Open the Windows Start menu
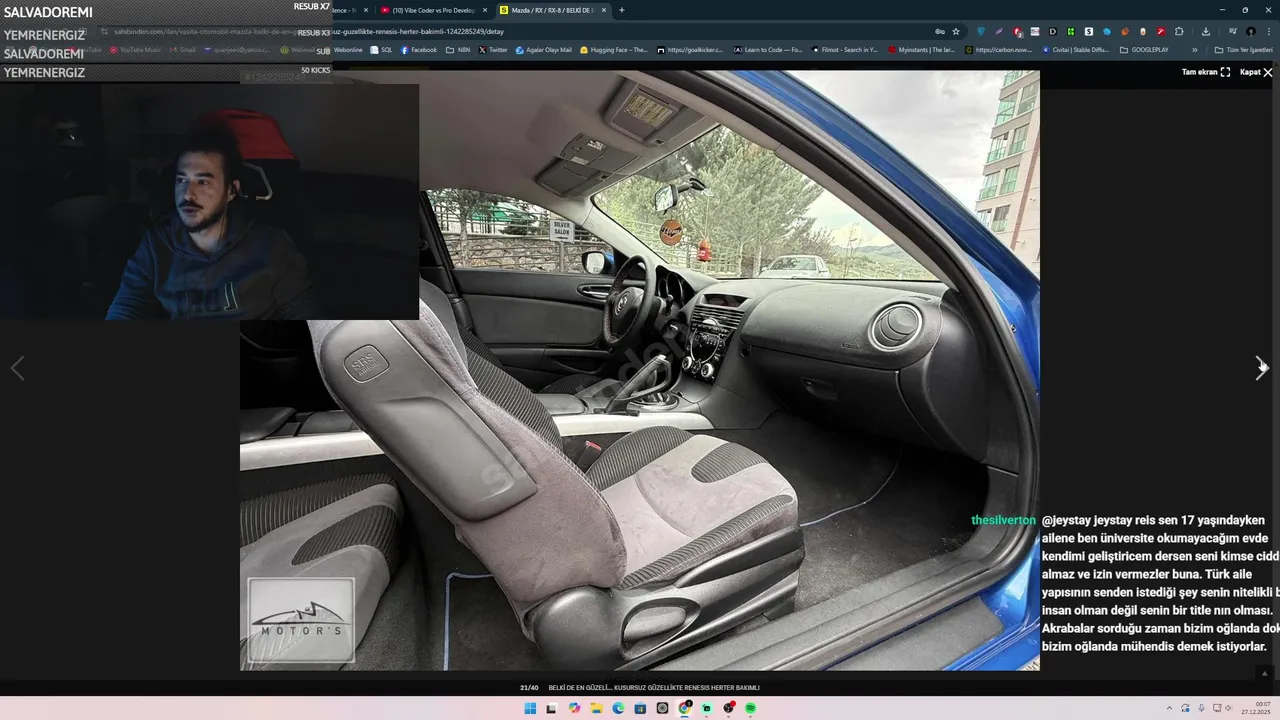This screenshot has height=720, width=1280. (530, 708)
